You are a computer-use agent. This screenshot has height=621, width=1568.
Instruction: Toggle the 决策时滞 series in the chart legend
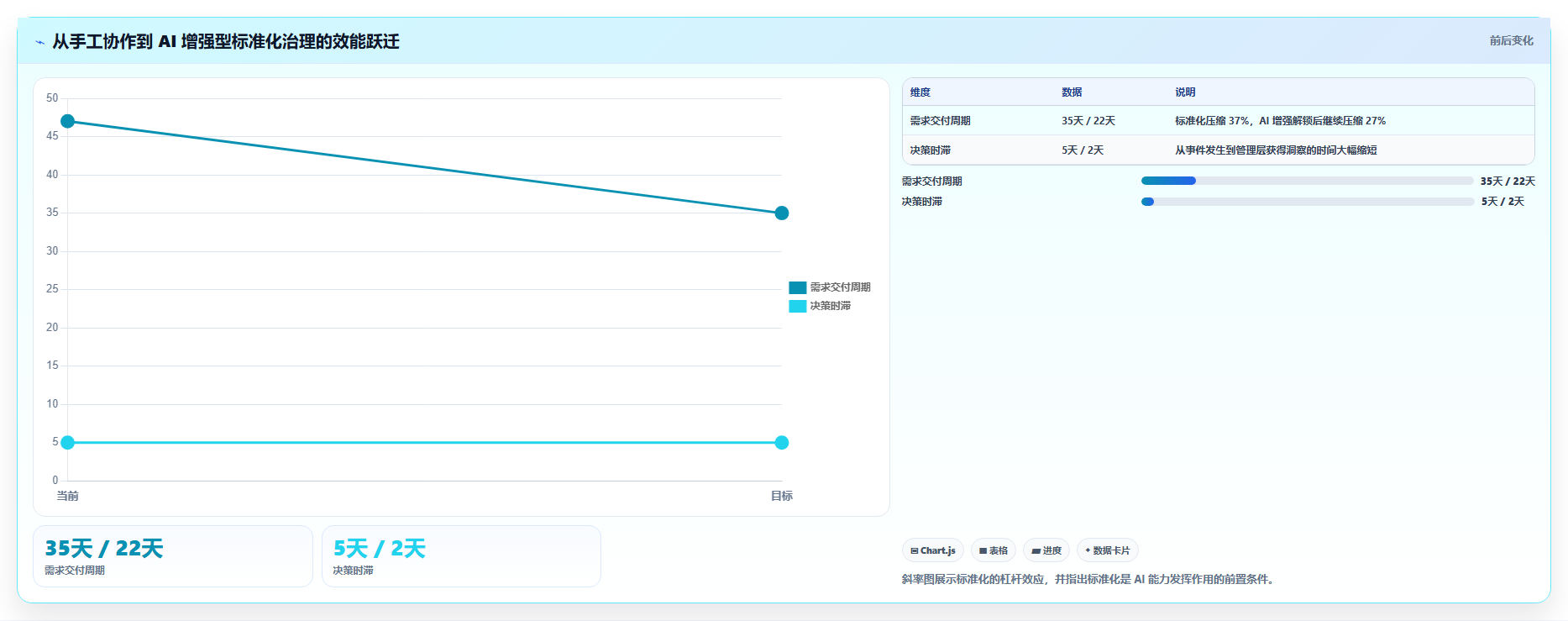(820, 306)
